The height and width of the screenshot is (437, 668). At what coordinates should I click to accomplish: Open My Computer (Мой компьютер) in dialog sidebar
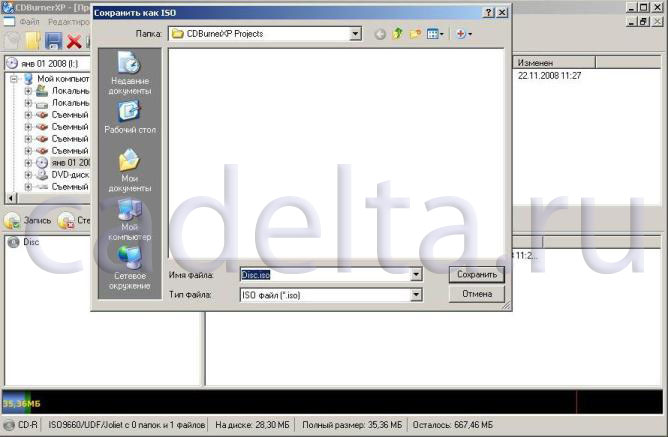[x=129, y=219]
